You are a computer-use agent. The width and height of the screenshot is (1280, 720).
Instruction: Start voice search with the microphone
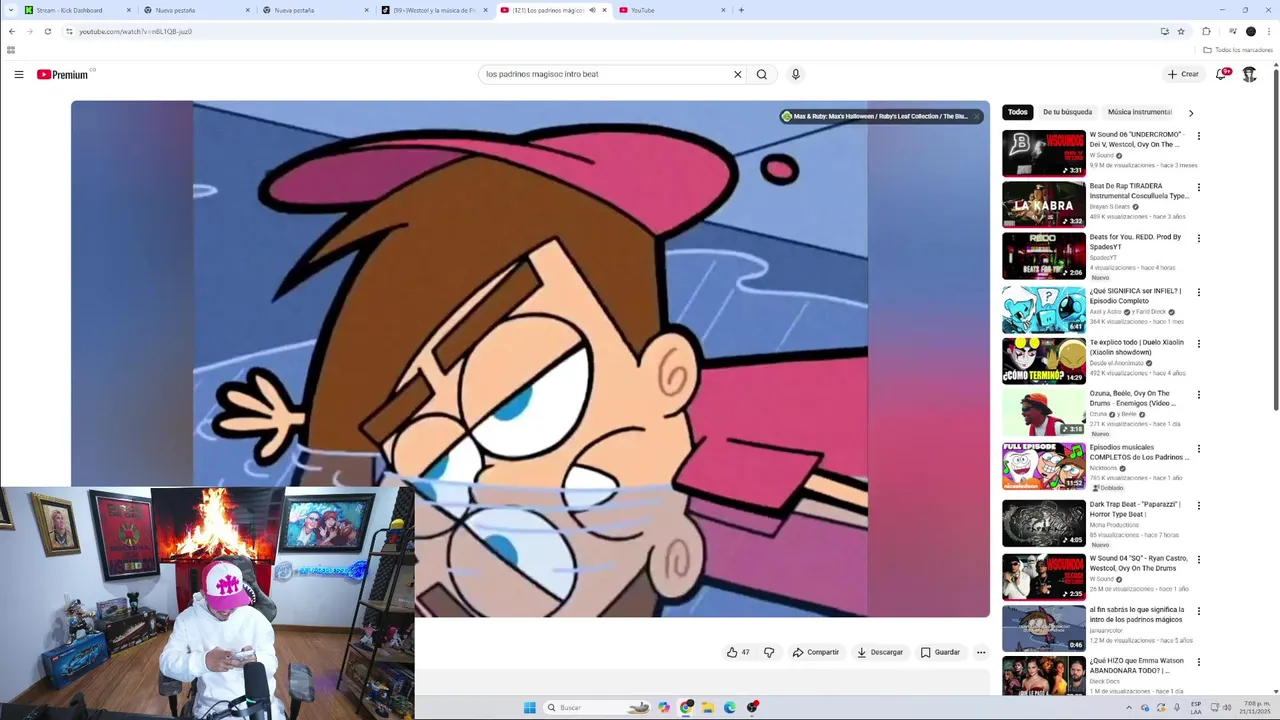click(796, 74)
